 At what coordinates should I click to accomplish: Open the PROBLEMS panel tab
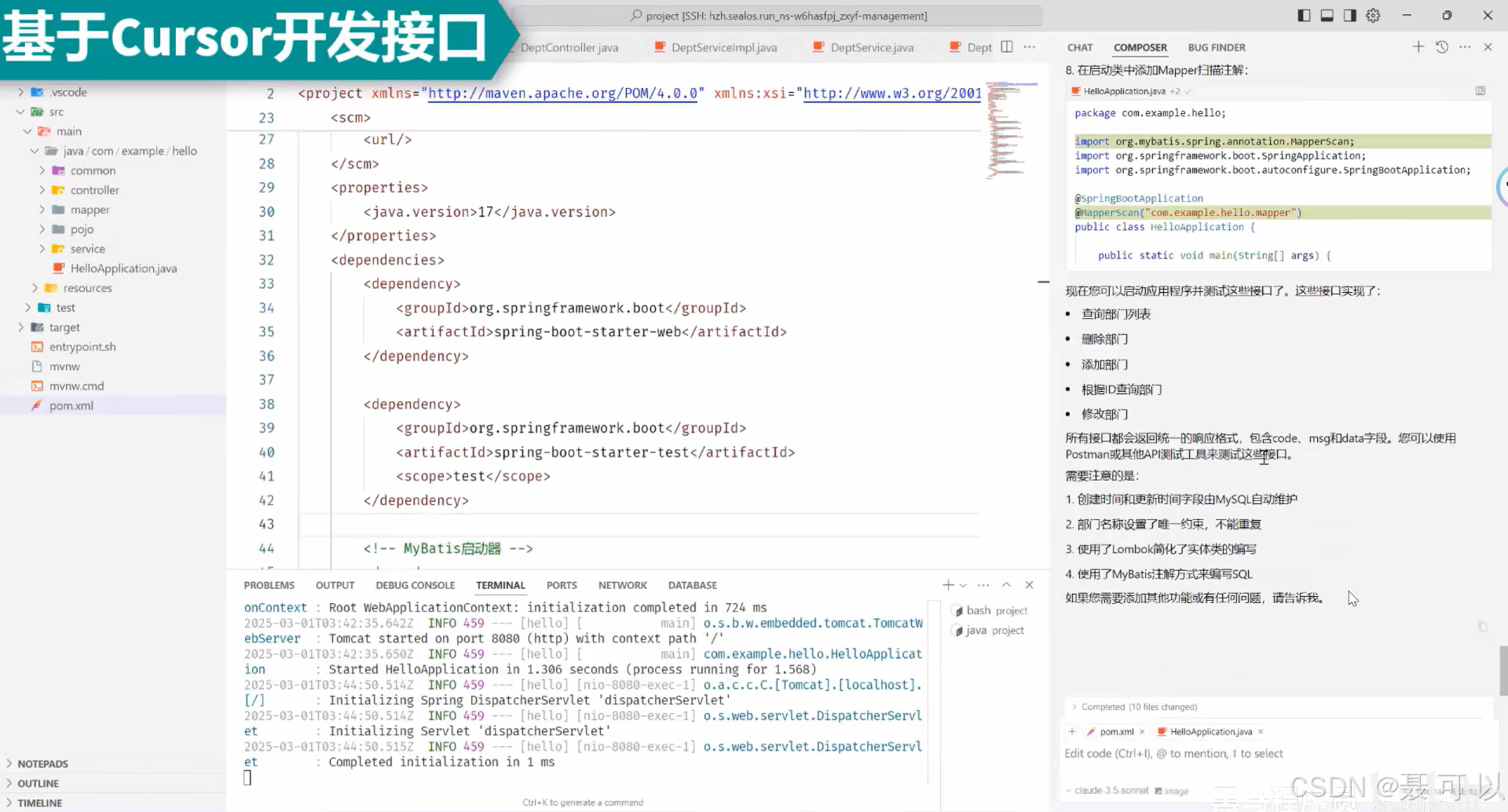pos(269,585)
